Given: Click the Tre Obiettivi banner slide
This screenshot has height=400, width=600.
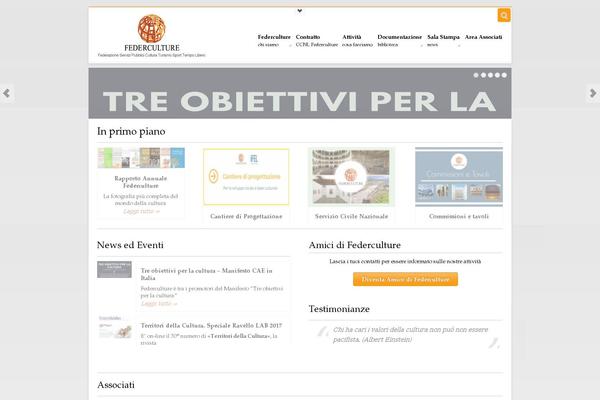Looking at the screenshot, I should [x=300, y=93].
